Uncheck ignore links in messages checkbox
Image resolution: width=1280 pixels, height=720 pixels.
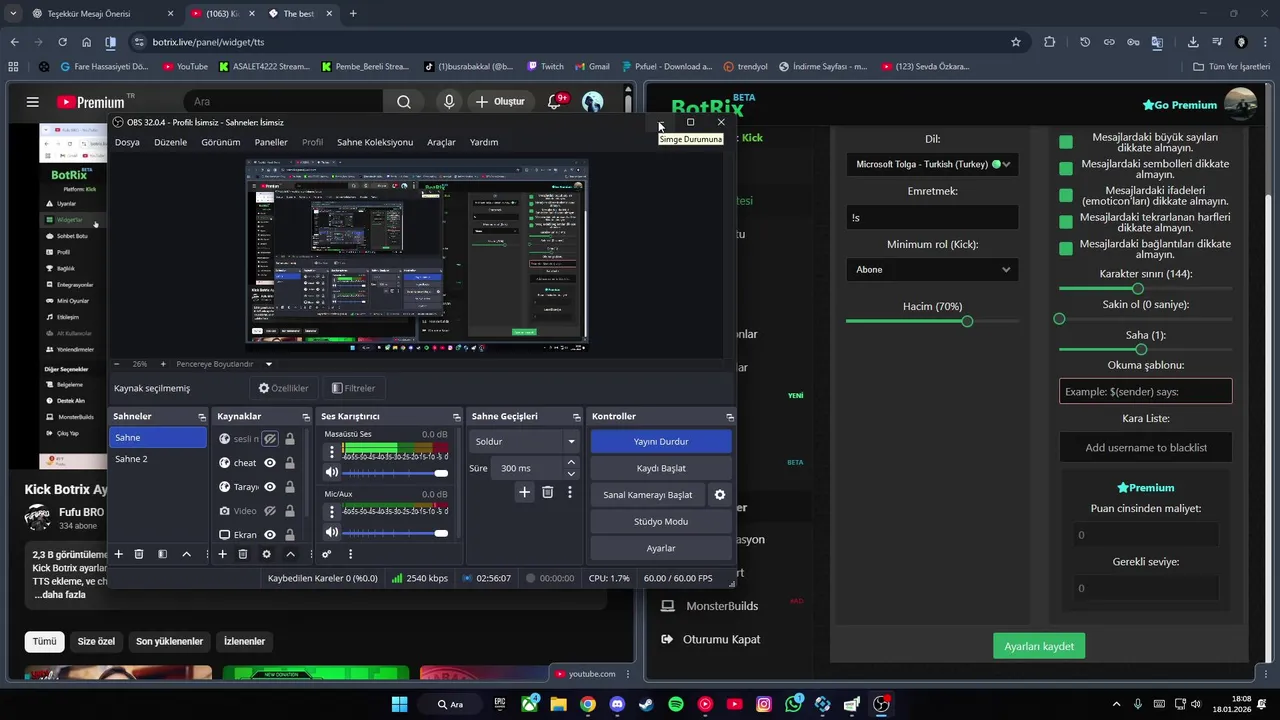[x=1066, y=248]
